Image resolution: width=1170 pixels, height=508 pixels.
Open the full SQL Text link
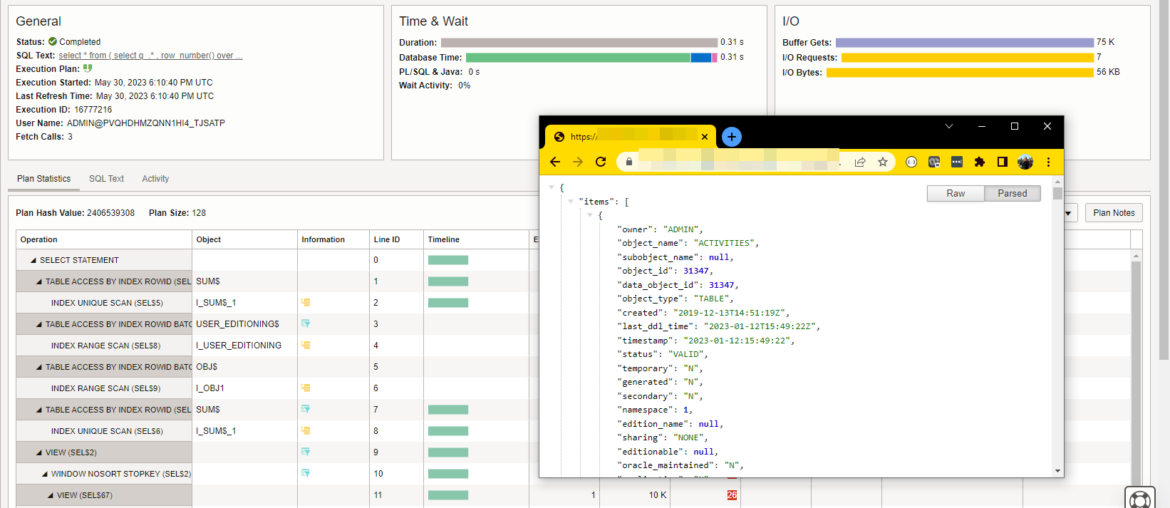(150, 56)
